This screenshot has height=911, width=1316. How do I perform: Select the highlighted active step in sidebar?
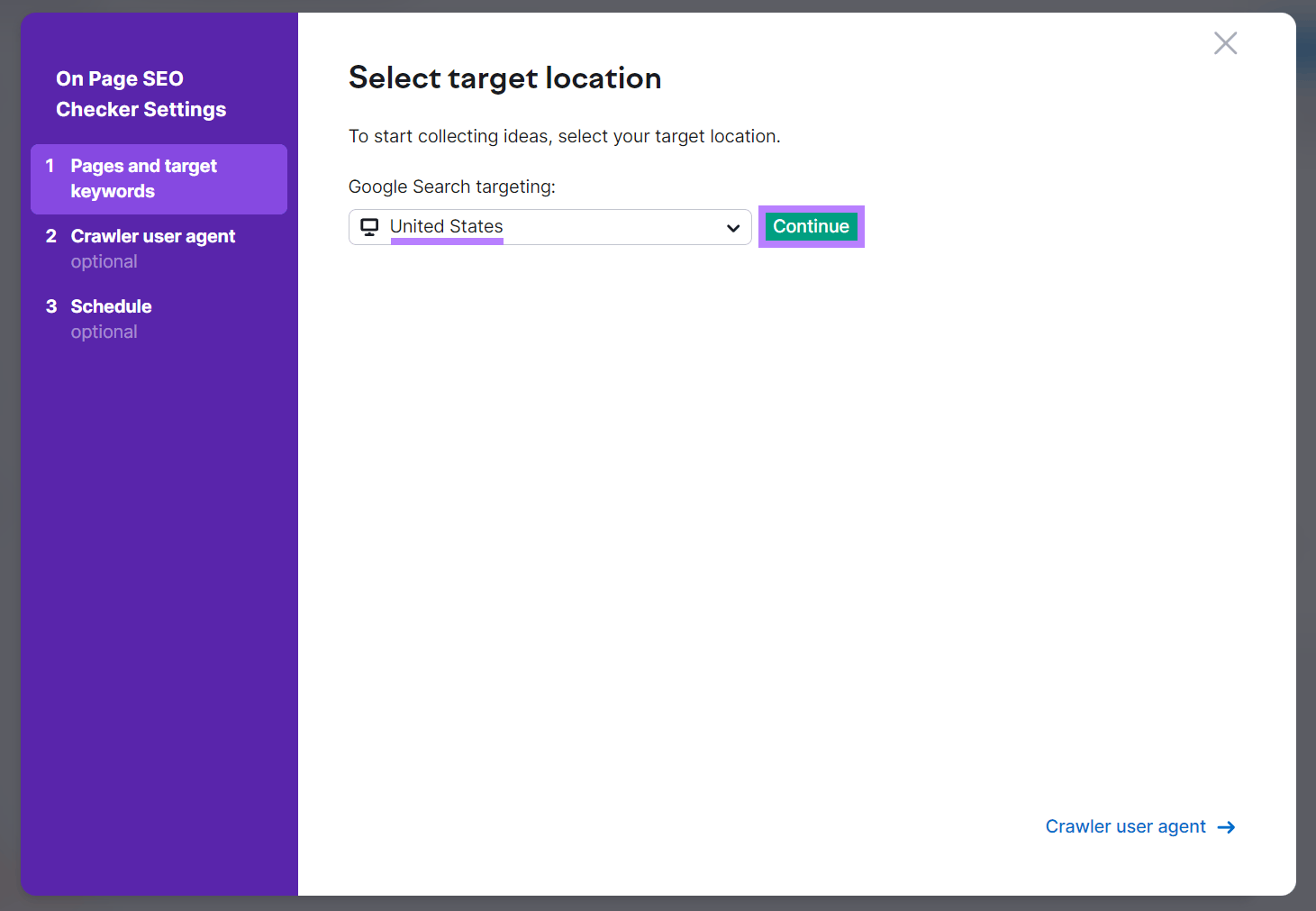pyautogui.click(x=143, y=178)
